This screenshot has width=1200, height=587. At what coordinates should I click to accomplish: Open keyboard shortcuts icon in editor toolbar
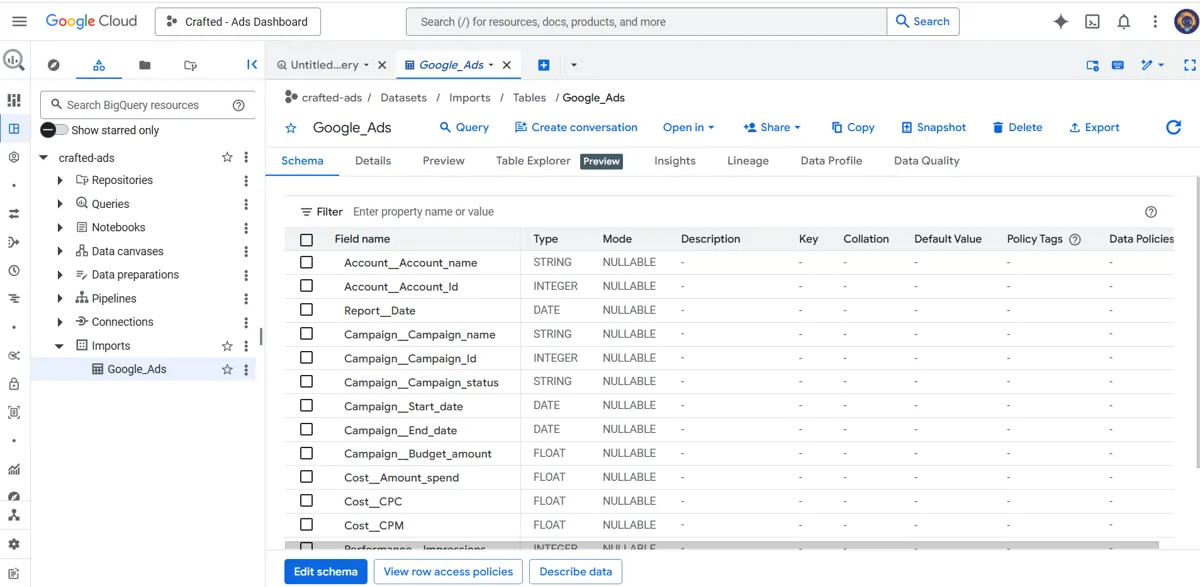click(1117, 64)
